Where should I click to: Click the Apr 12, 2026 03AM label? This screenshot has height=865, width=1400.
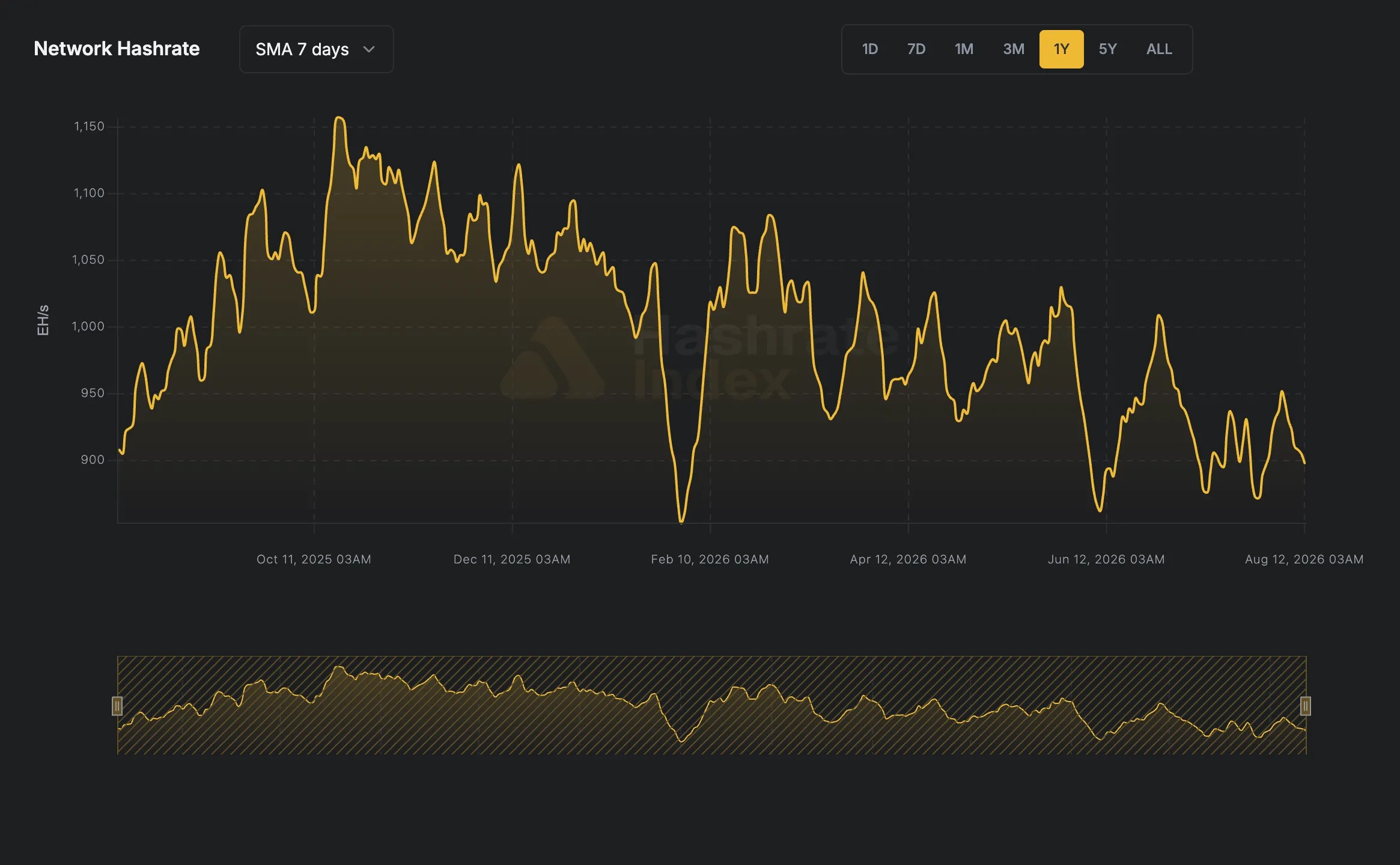pos(908,559)
